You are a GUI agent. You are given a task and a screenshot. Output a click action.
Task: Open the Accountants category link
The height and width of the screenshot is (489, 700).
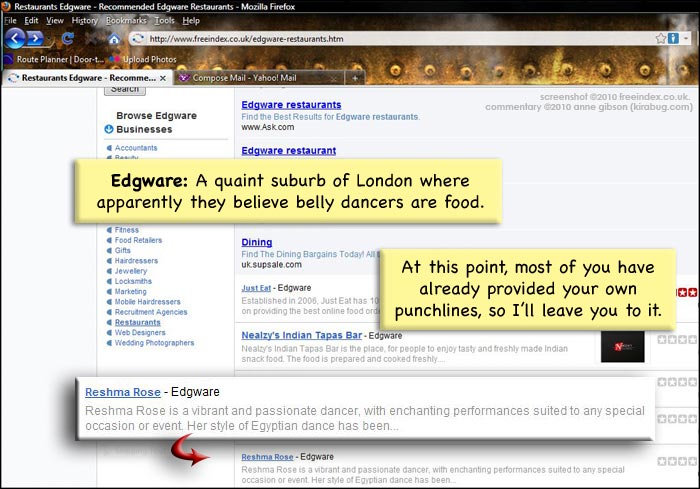(136, 148)
